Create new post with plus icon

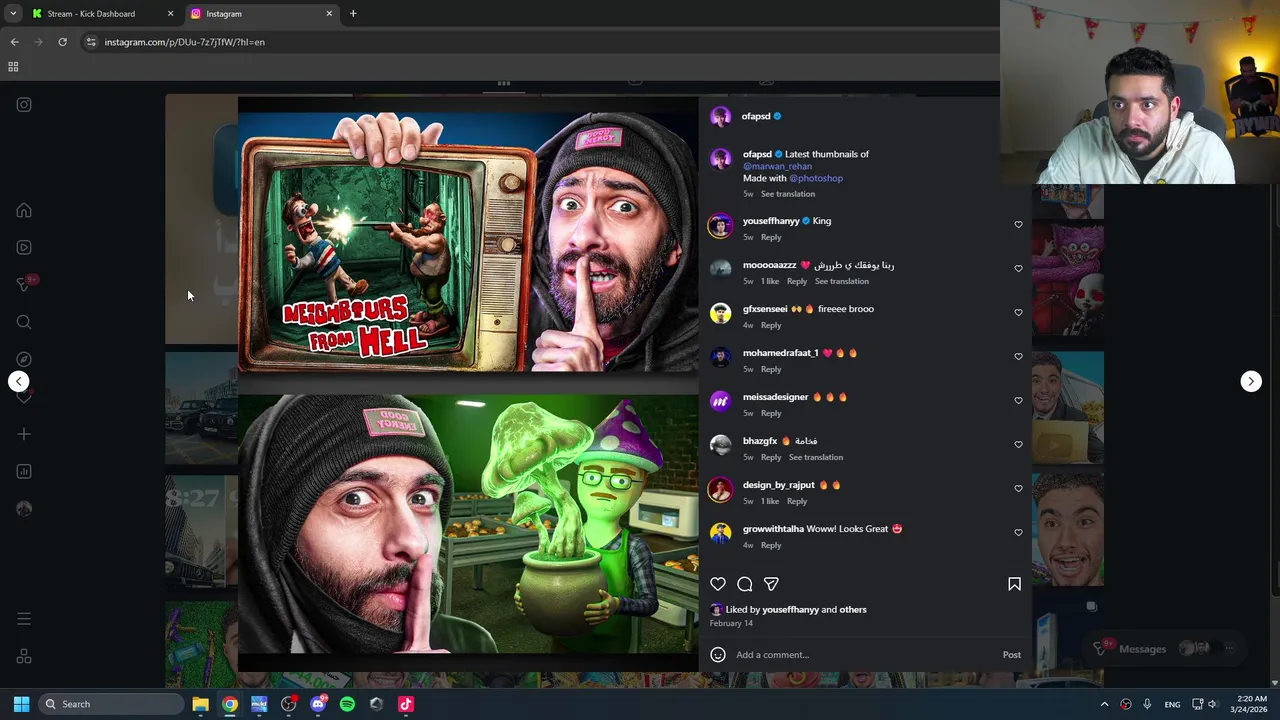(24, 434)
